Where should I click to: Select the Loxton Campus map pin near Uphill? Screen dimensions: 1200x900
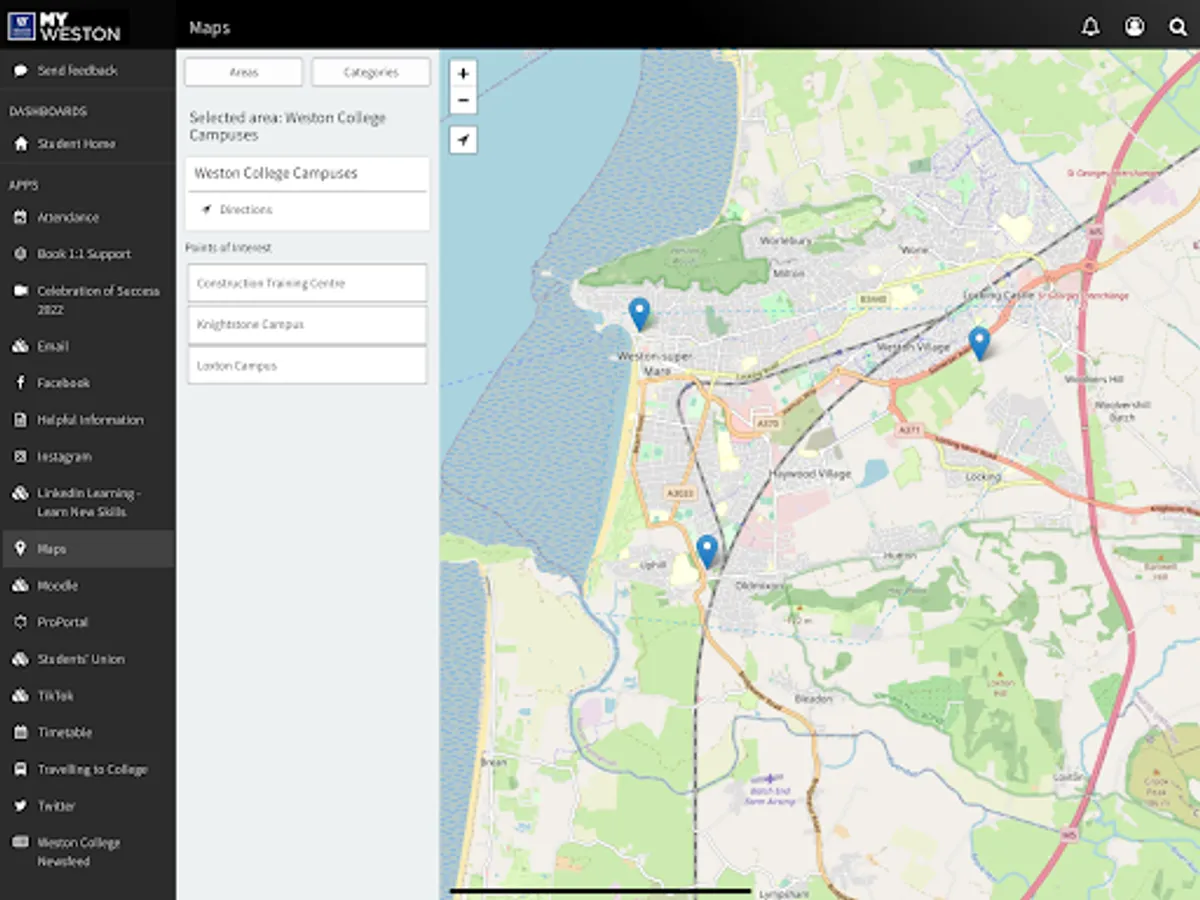click(707, 550)
